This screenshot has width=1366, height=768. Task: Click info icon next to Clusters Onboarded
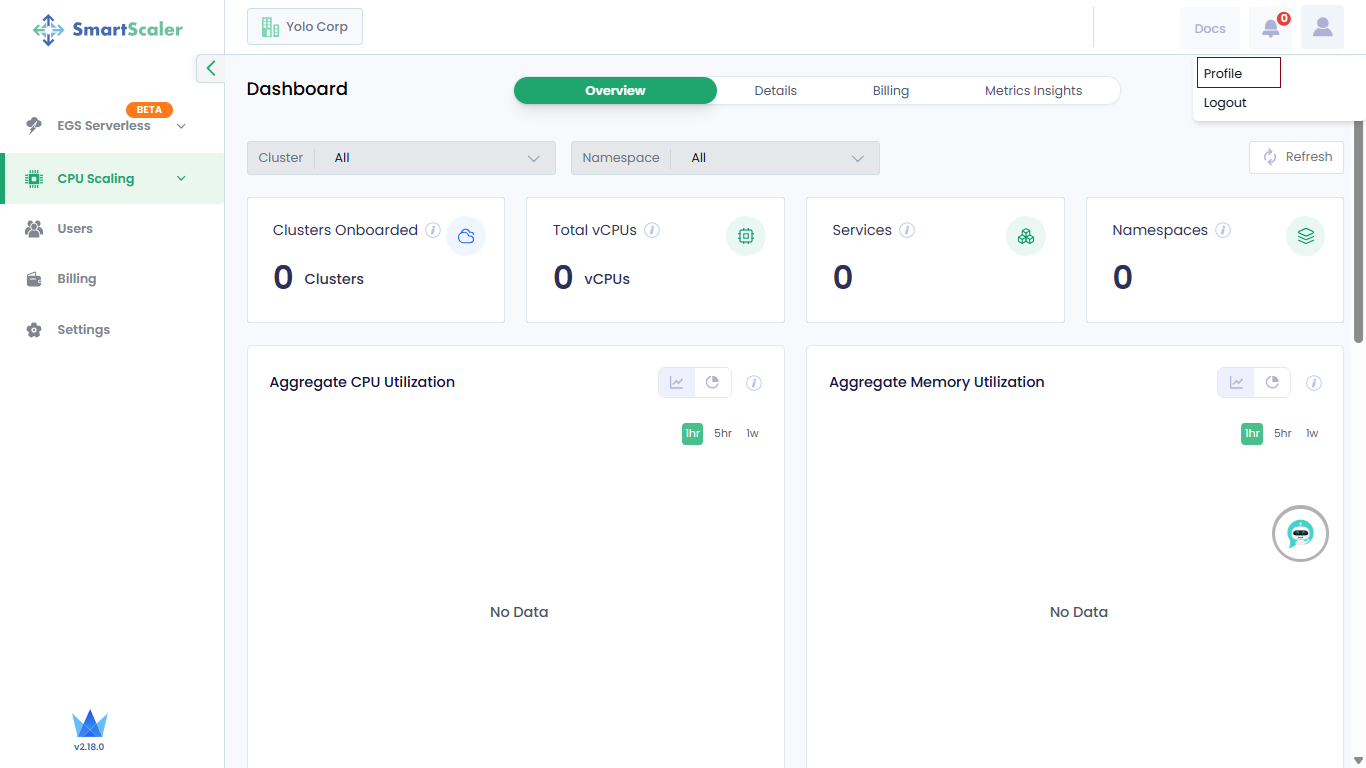[433, 230]
